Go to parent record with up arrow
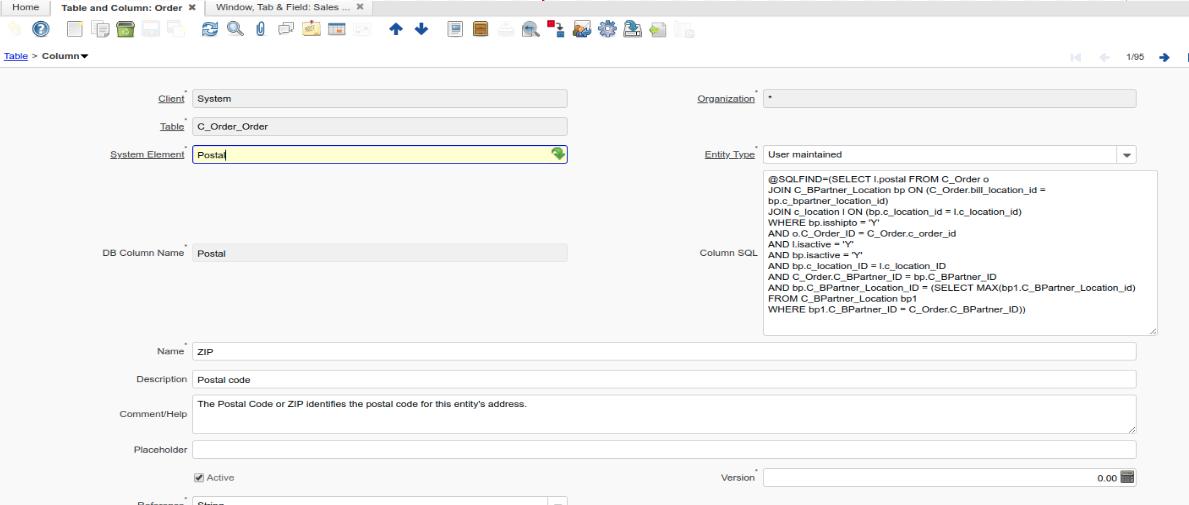Screen dimensions: 1189x505 point(395,29)
